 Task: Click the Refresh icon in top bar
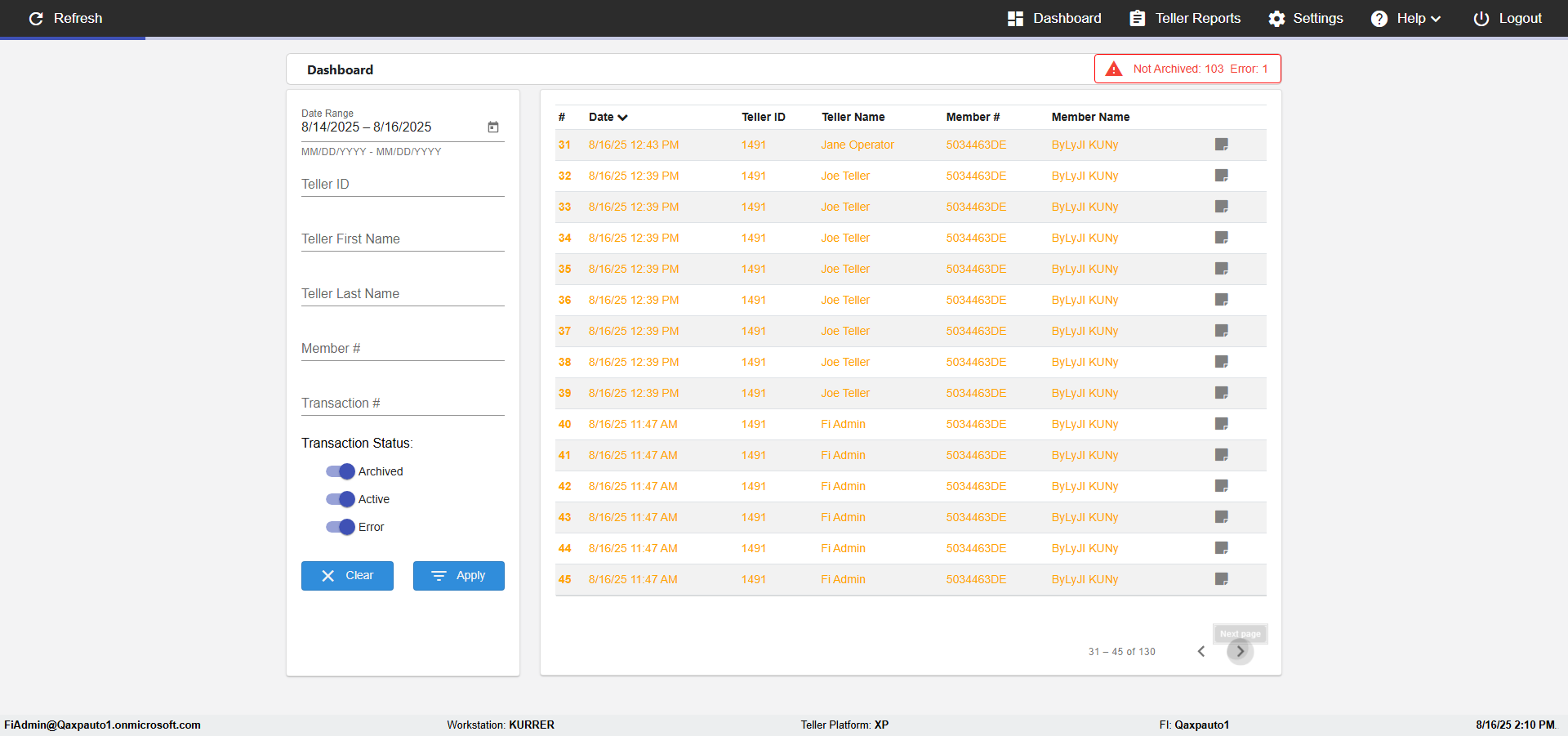coord(36,18)
